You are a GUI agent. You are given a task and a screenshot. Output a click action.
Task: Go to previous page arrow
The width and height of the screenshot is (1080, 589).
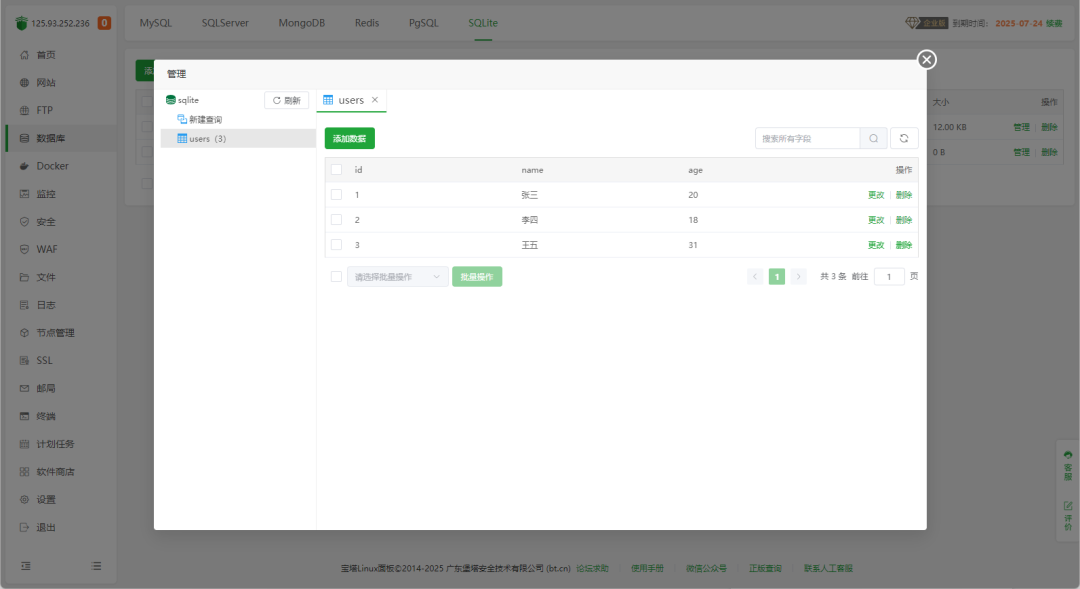tap(755, 277)
